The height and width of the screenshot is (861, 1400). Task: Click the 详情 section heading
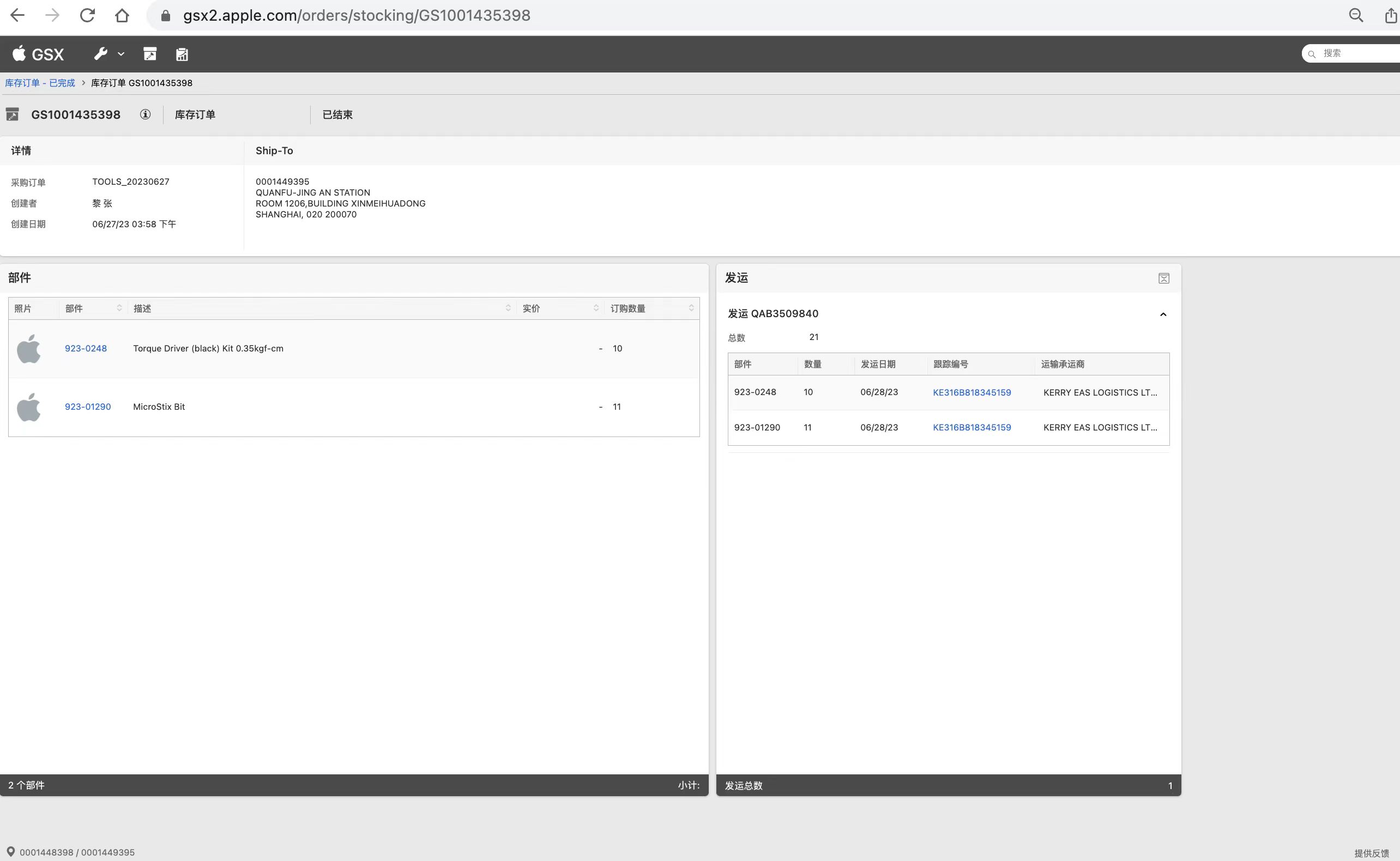click(x=21, y=151)
